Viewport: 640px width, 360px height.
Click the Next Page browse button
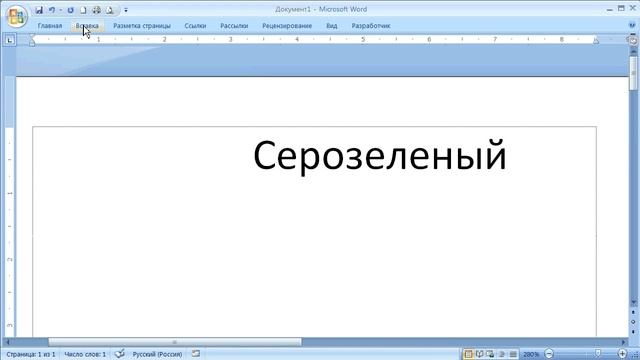633,332
